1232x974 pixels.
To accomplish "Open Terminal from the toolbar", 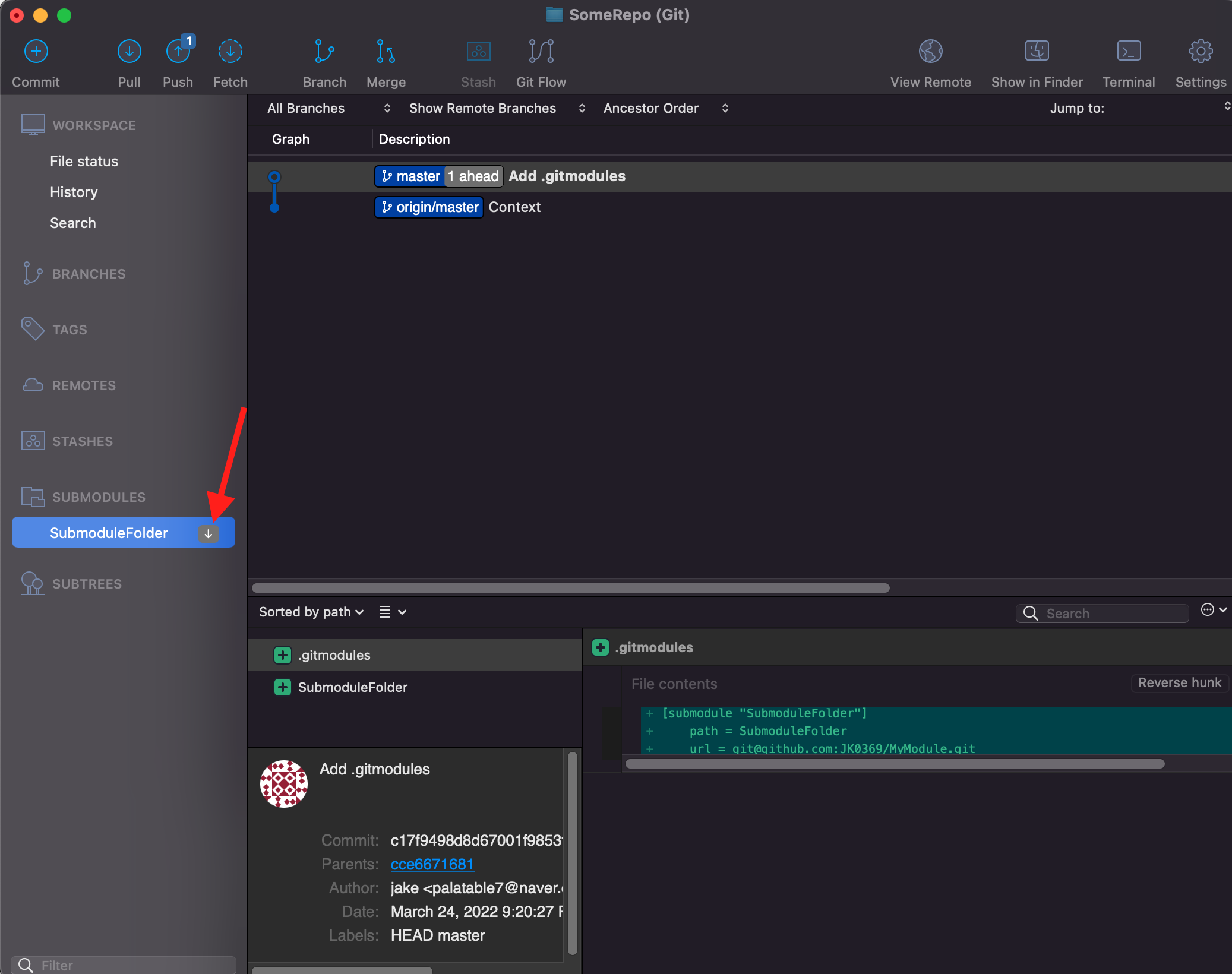I will 1128,52.
